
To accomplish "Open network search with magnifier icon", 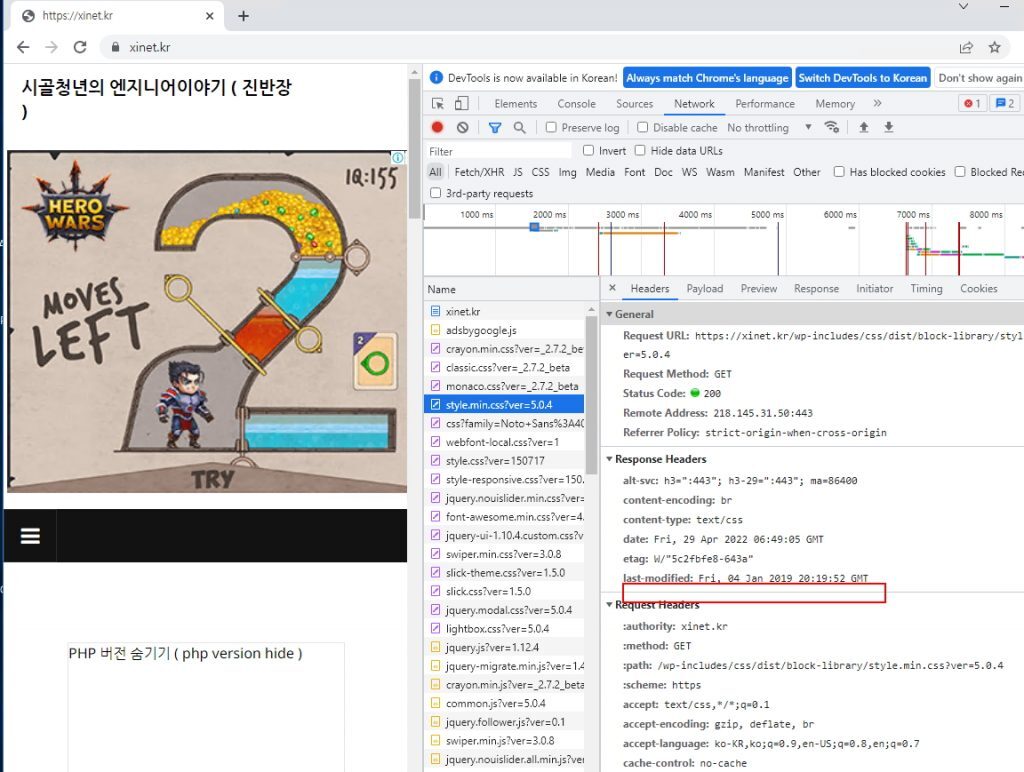I will (x=519, y=127).
